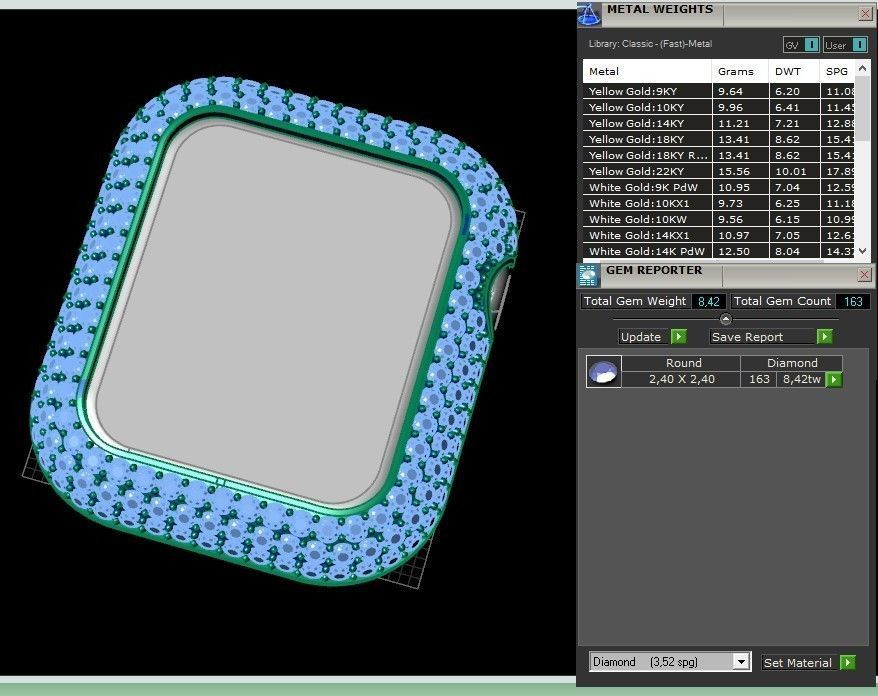Select the Yellow Gold:9KY row
This screenshot has width=878, height=696.
click(x=718, y=91)
